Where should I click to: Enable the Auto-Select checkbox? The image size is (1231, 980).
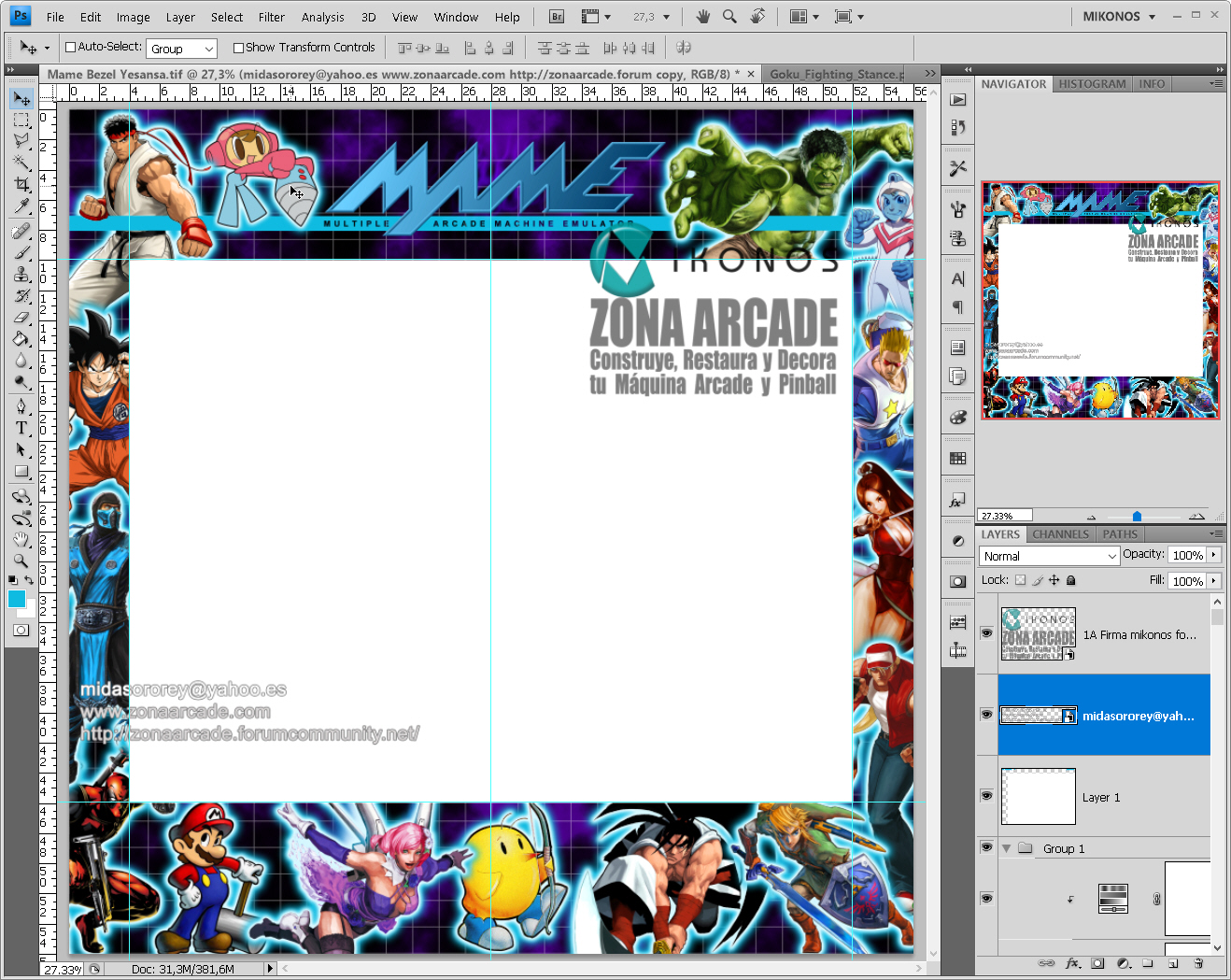pyautogui.click(x=70, y=47)
